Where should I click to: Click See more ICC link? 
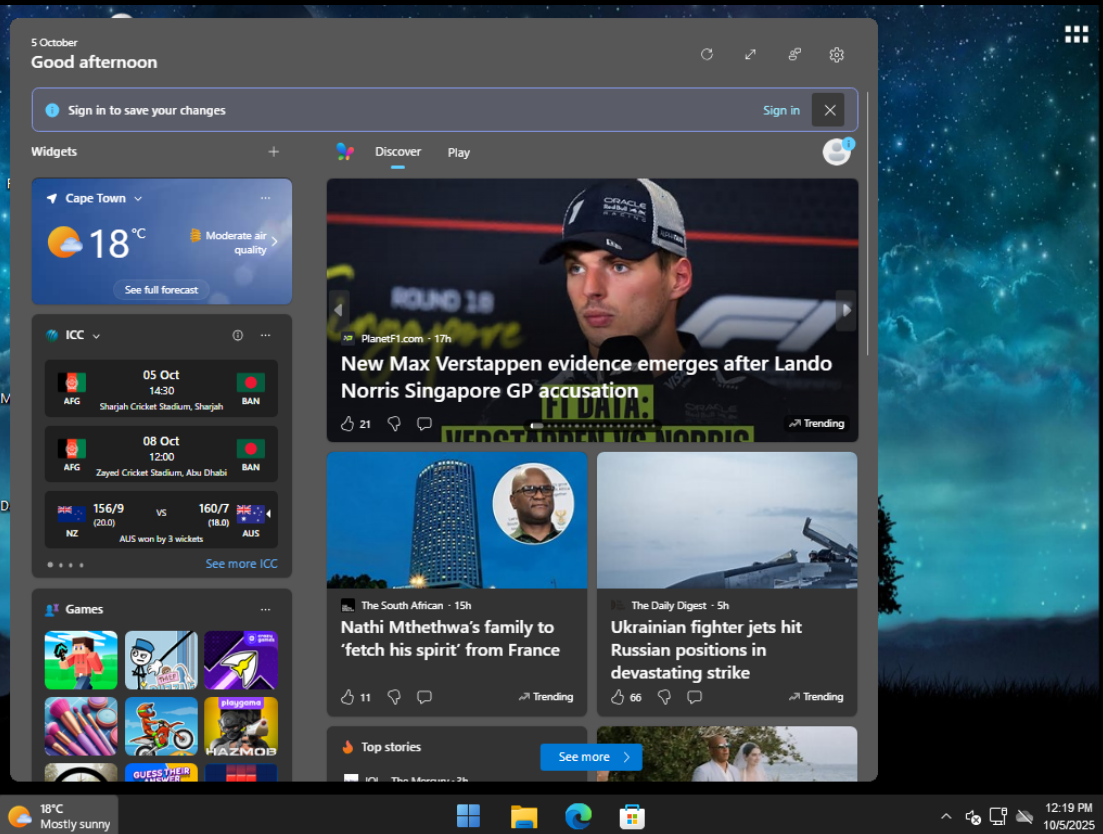[x=241, y=564]
